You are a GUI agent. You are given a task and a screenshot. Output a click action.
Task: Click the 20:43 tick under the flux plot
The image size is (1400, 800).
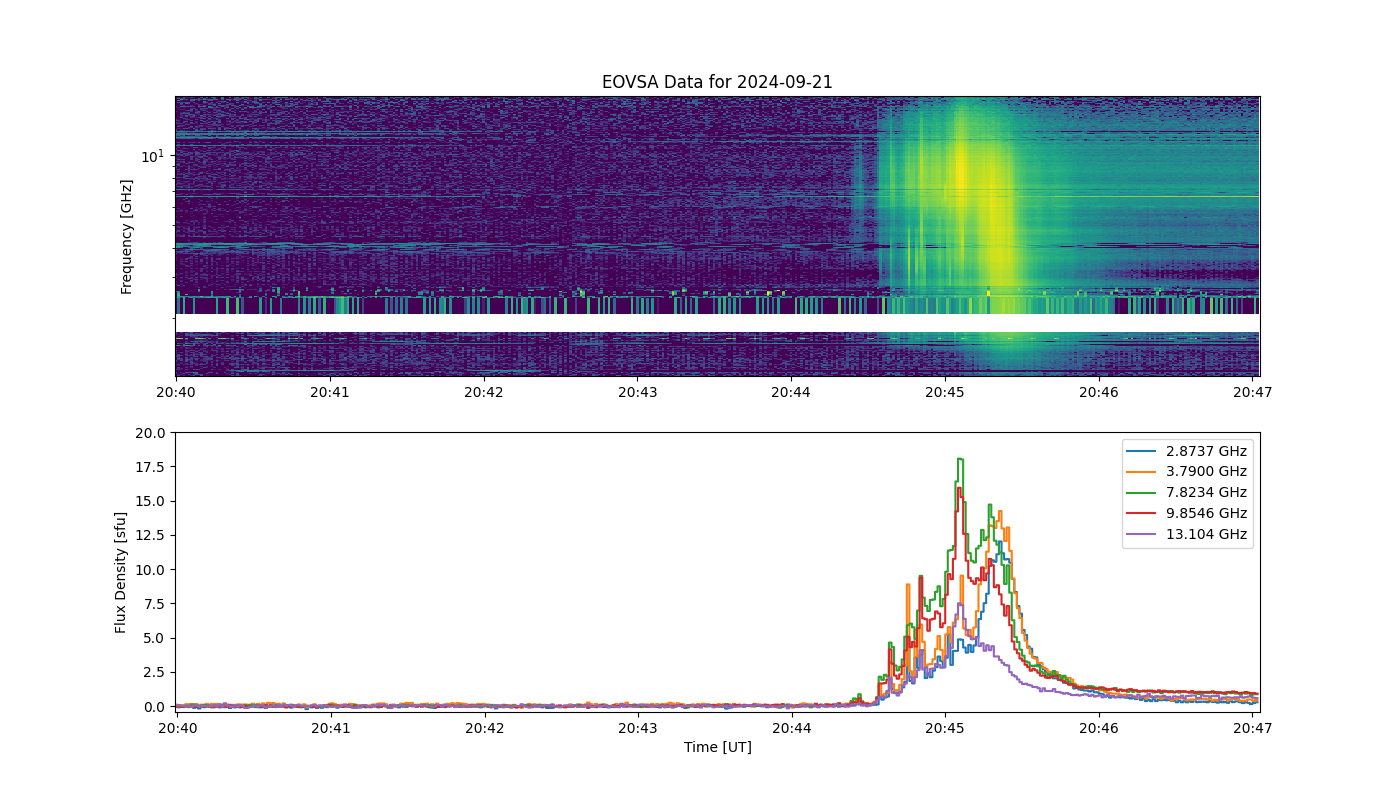point(638,730)
